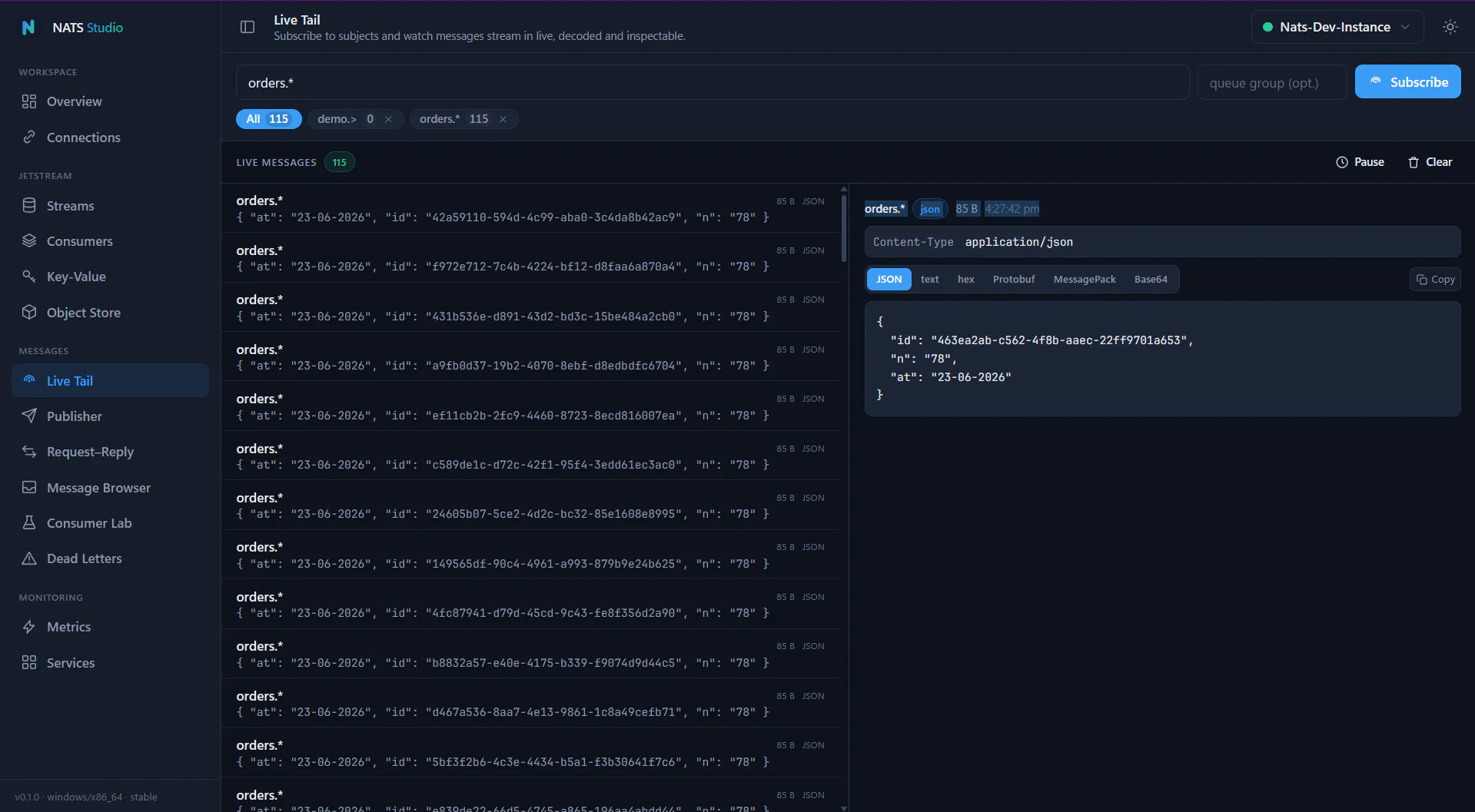Click the message list scrollbar thumb
Viewport: 1475px width, 812px height.
pos(844,227)
